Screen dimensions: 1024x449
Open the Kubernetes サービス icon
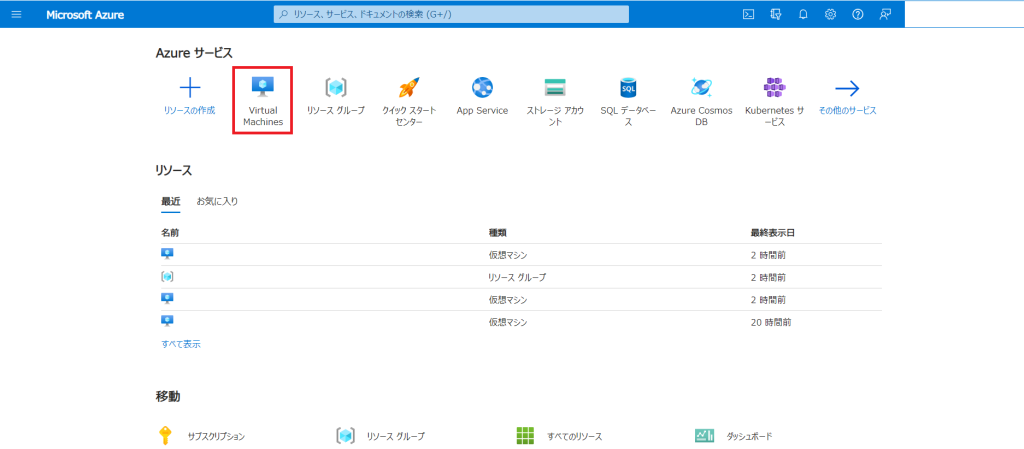(775, 87)
